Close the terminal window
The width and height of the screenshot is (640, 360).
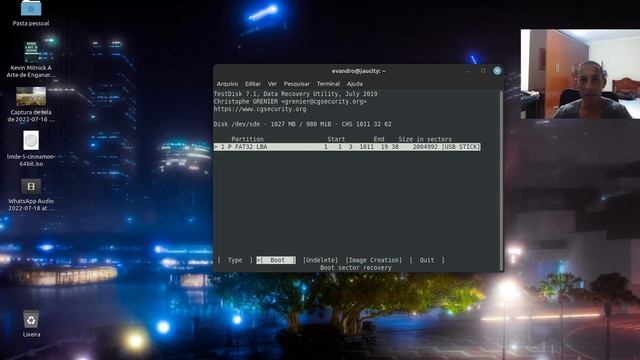click(497, 71)
